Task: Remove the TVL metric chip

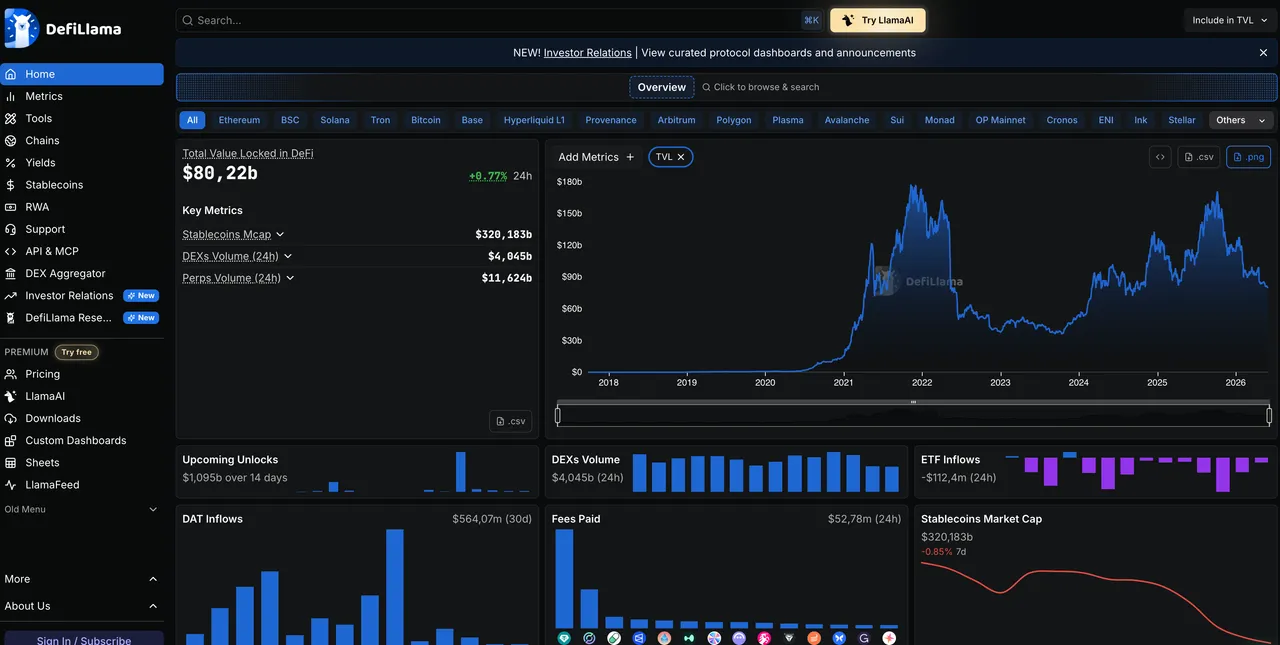Action: point(681,157)
